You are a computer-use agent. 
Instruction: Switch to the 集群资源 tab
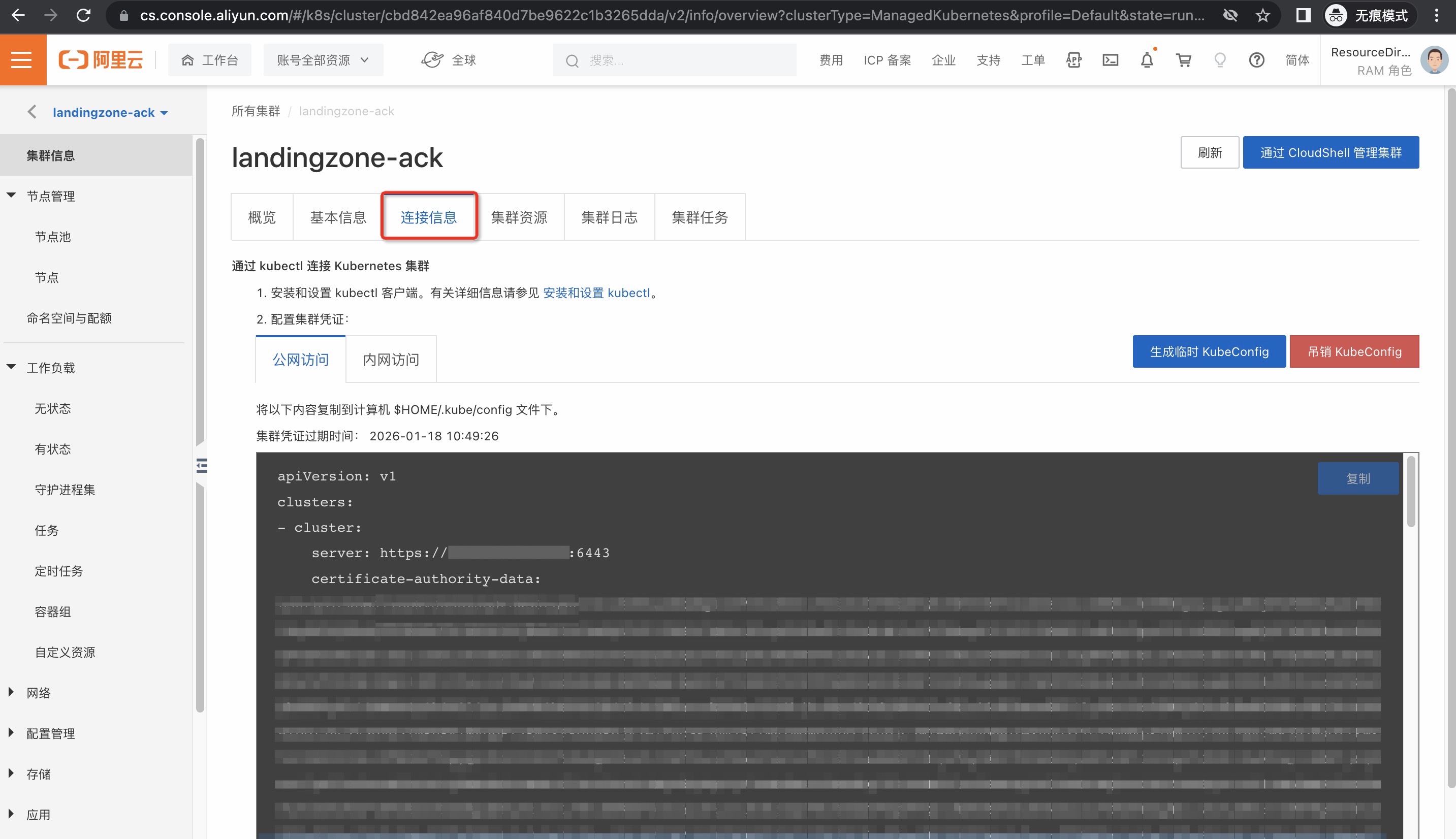[x=519, y=217]
